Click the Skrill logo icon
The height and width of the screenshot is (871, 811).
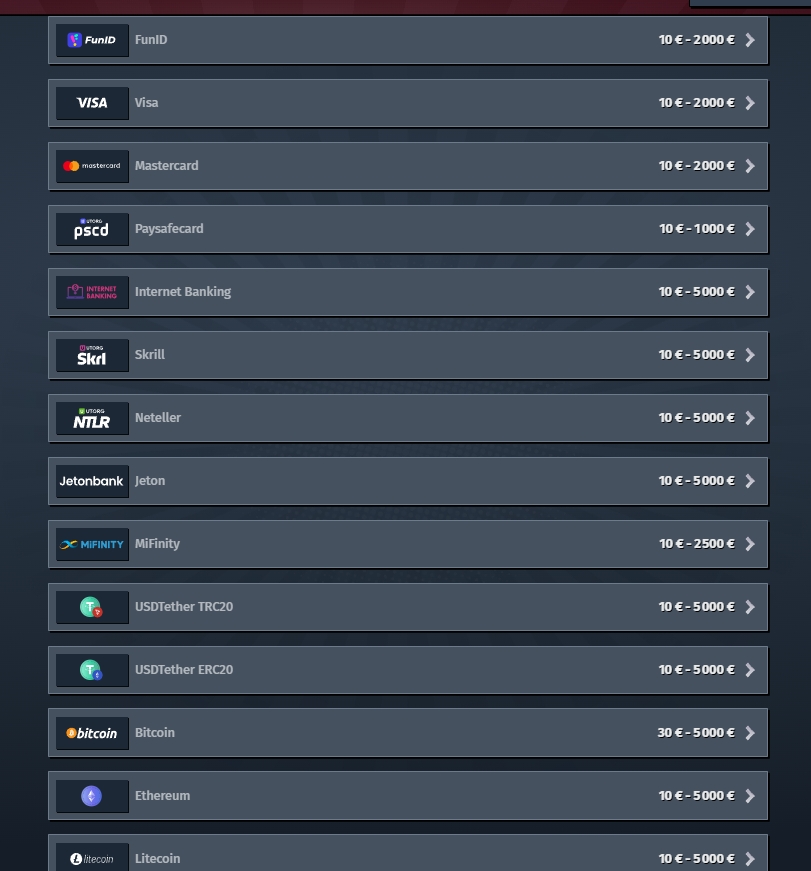92,355
